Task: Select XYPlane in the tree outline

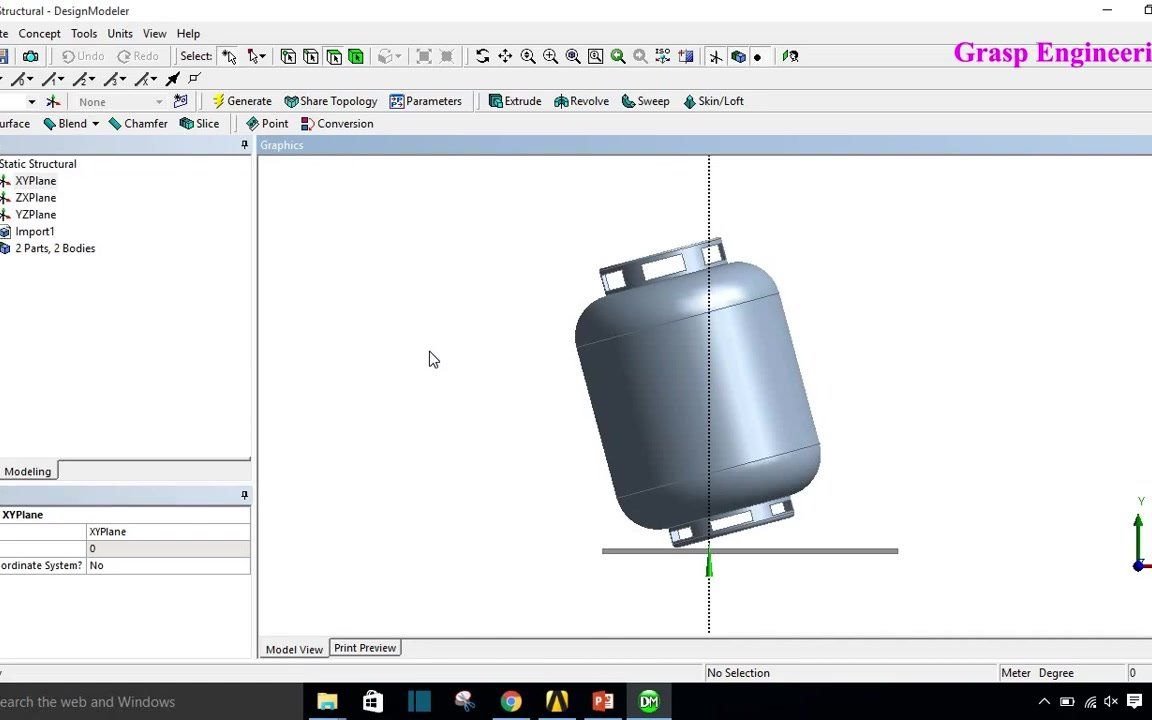Action: 36,180
